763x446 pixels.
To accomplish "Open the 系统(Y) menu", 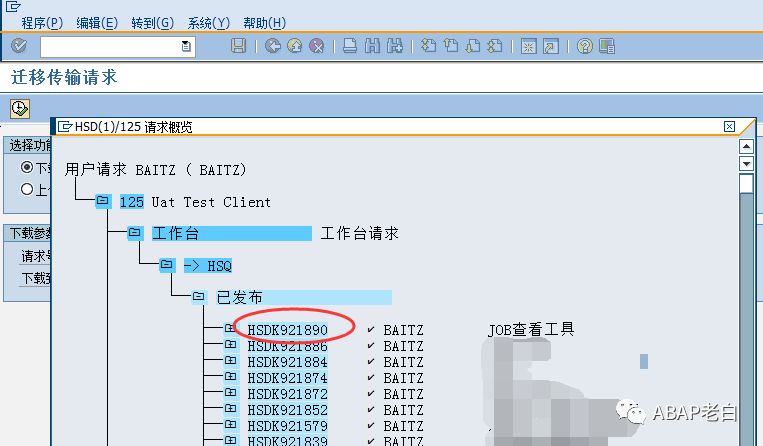I will pyautogui.click(x=208, y=23).
